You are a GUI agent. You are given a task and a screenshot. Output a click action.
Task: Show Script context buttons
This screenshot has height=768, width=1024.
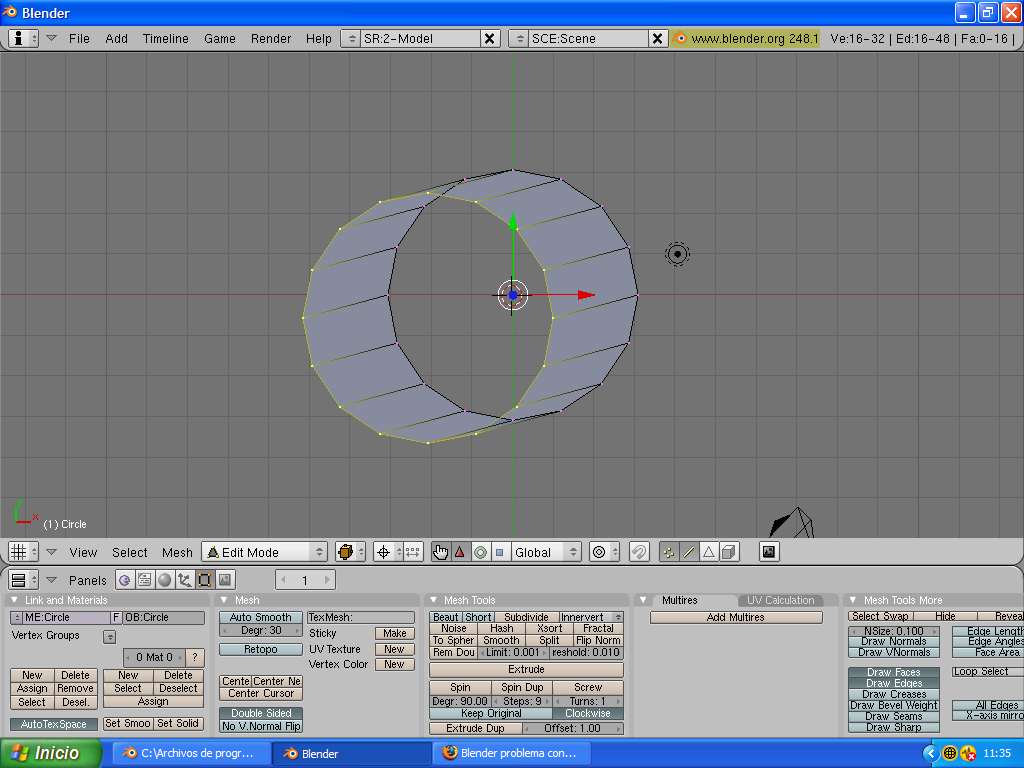tap(145, 579)
